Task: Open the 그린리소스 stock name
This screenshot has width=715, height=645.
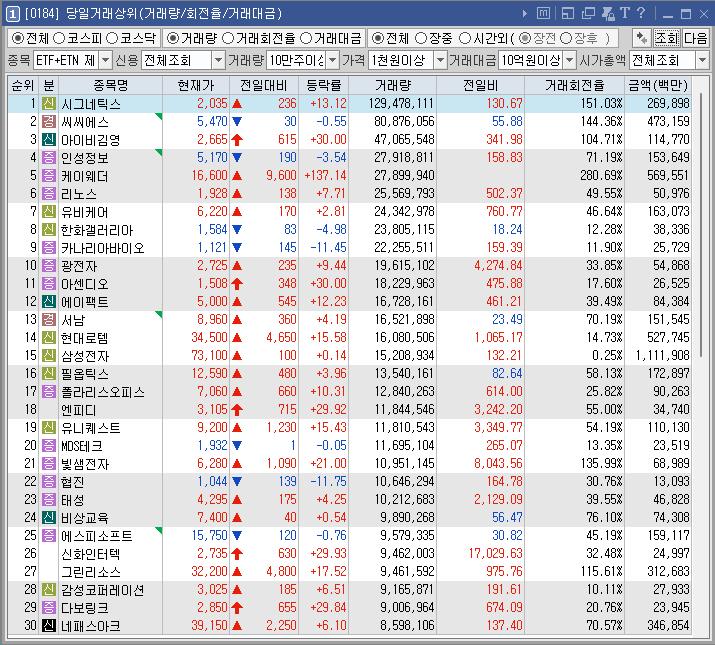Action: click(91, 572)
